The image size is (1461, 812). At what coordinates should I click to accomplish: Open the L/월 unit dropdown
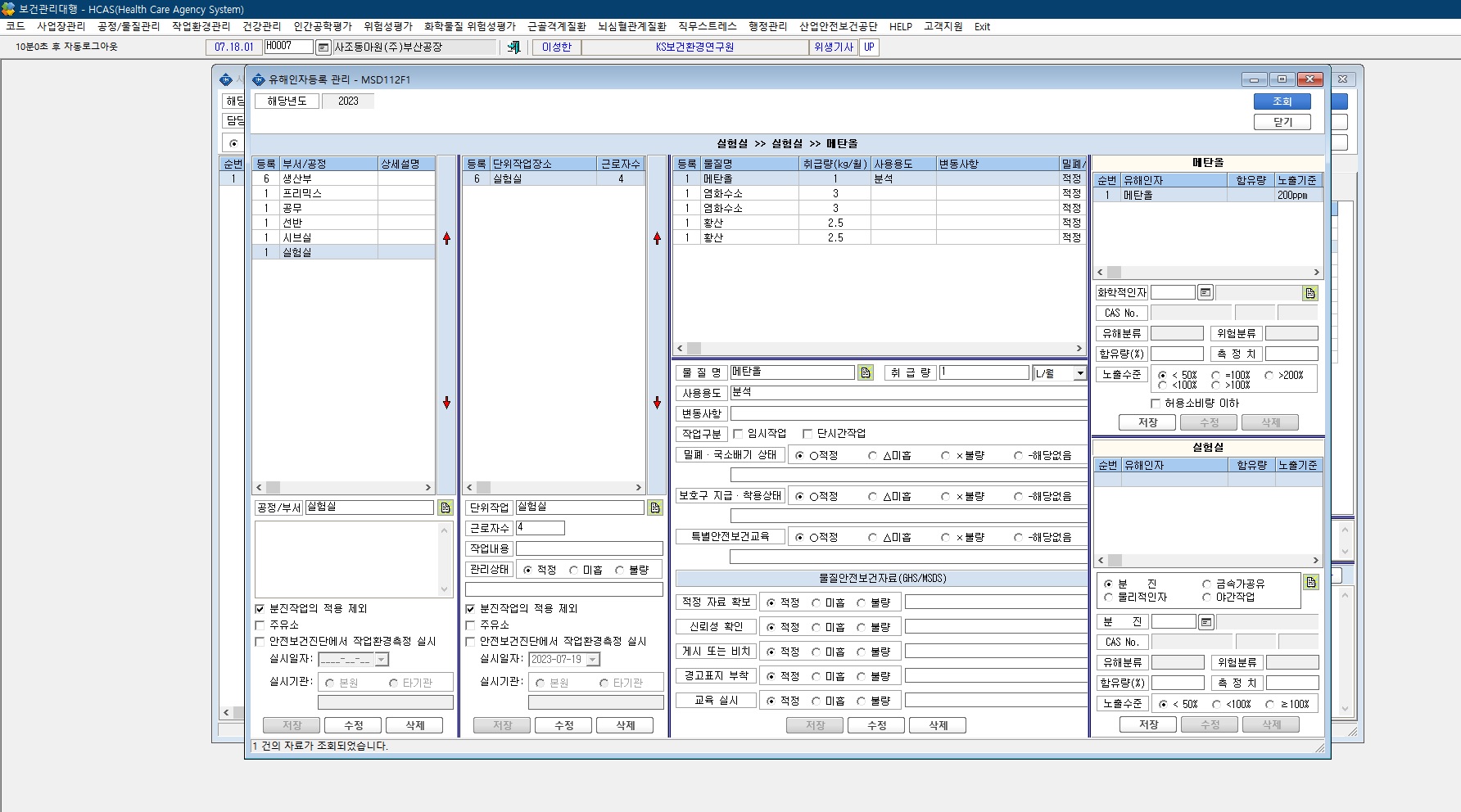[x=1079, y=373]
